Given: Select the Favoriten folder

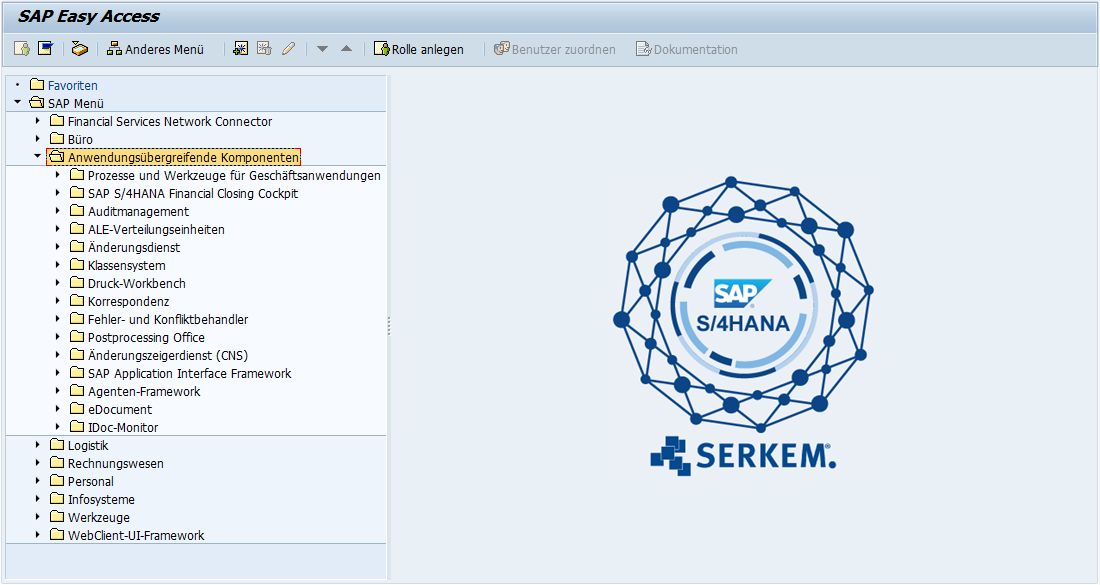Looking at the screenshot, I should point(72,85).
